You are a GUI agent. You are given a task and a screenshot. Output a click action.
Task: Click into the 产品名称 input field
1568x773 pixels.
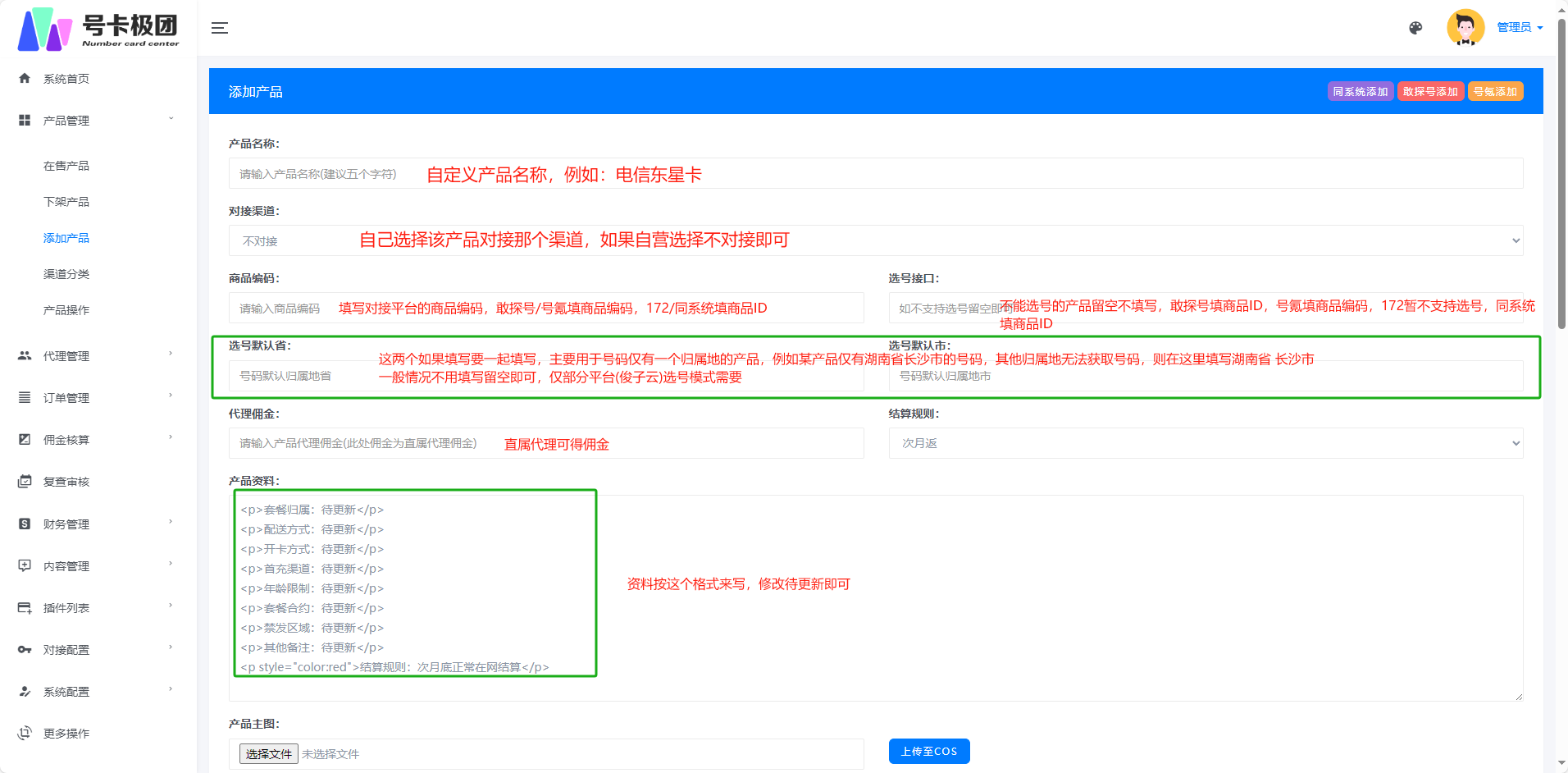875,174
